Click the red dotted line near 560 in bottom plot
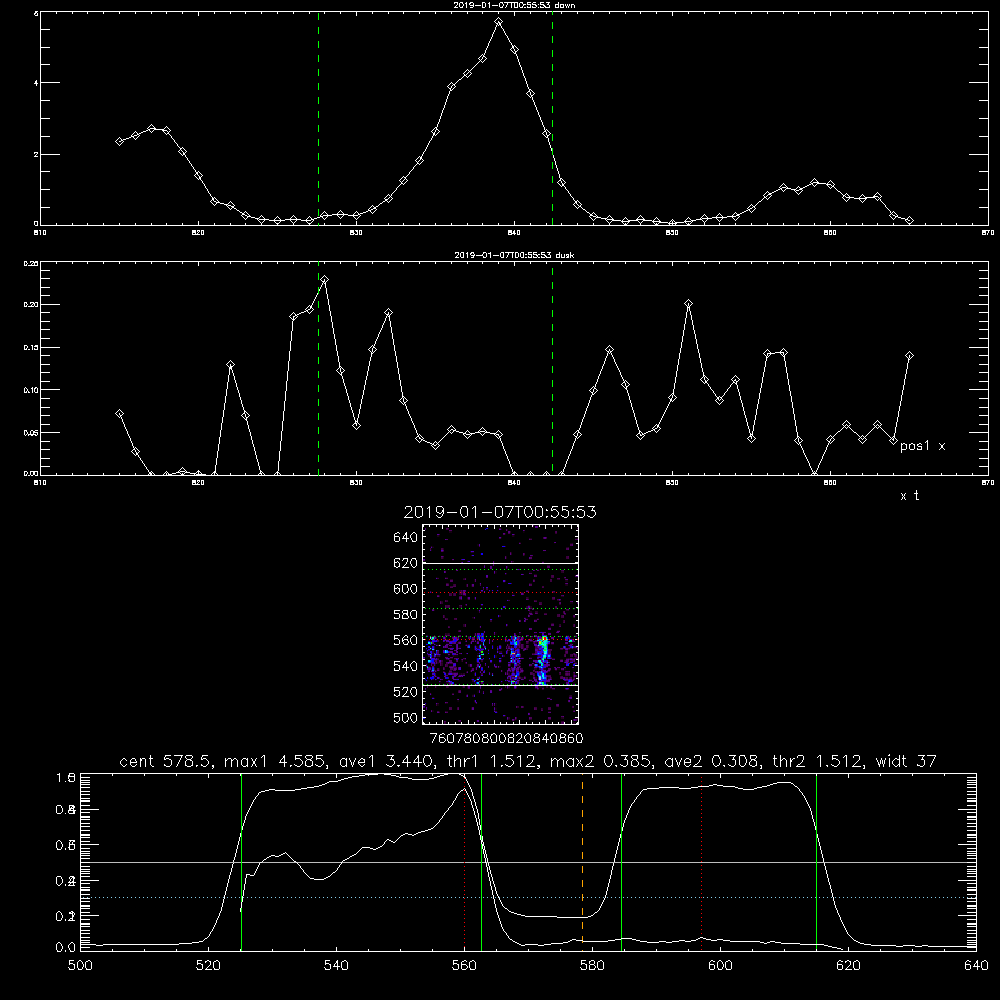The height and width of the screenshot is (1000, 1000). 464,862
